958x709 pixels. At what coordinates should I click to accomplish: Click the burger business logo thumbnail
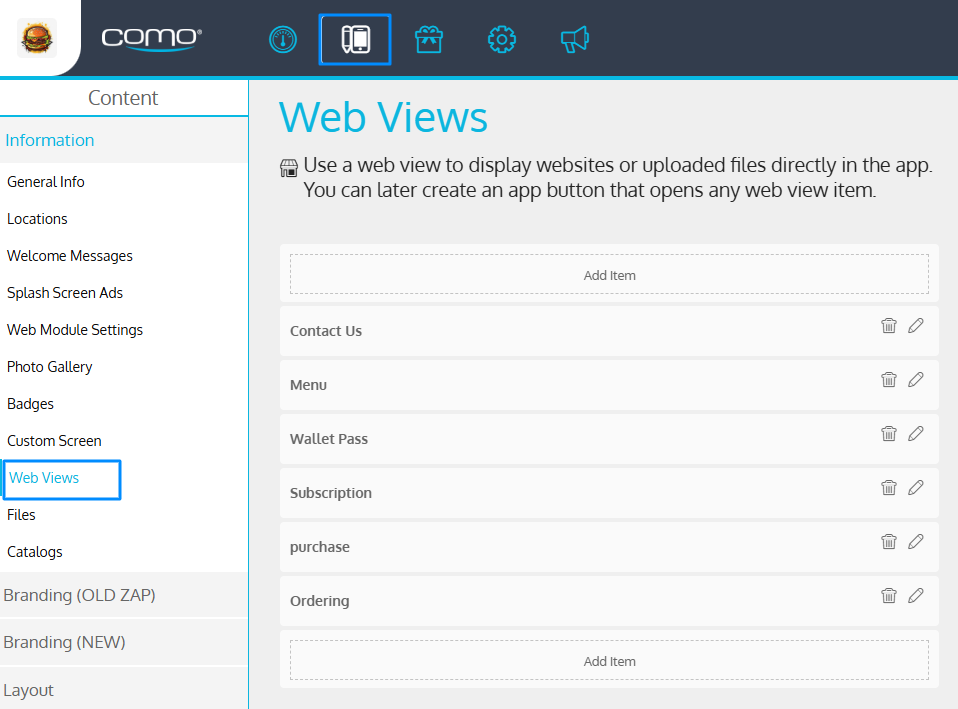point(38,39)
